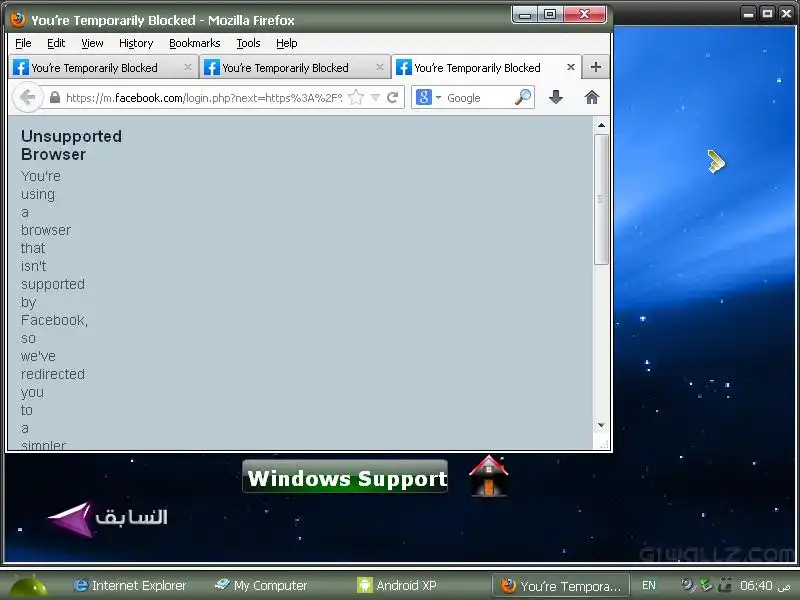Click the EN language indicator
Screen dimensions: 800x600
coord(649,586)
